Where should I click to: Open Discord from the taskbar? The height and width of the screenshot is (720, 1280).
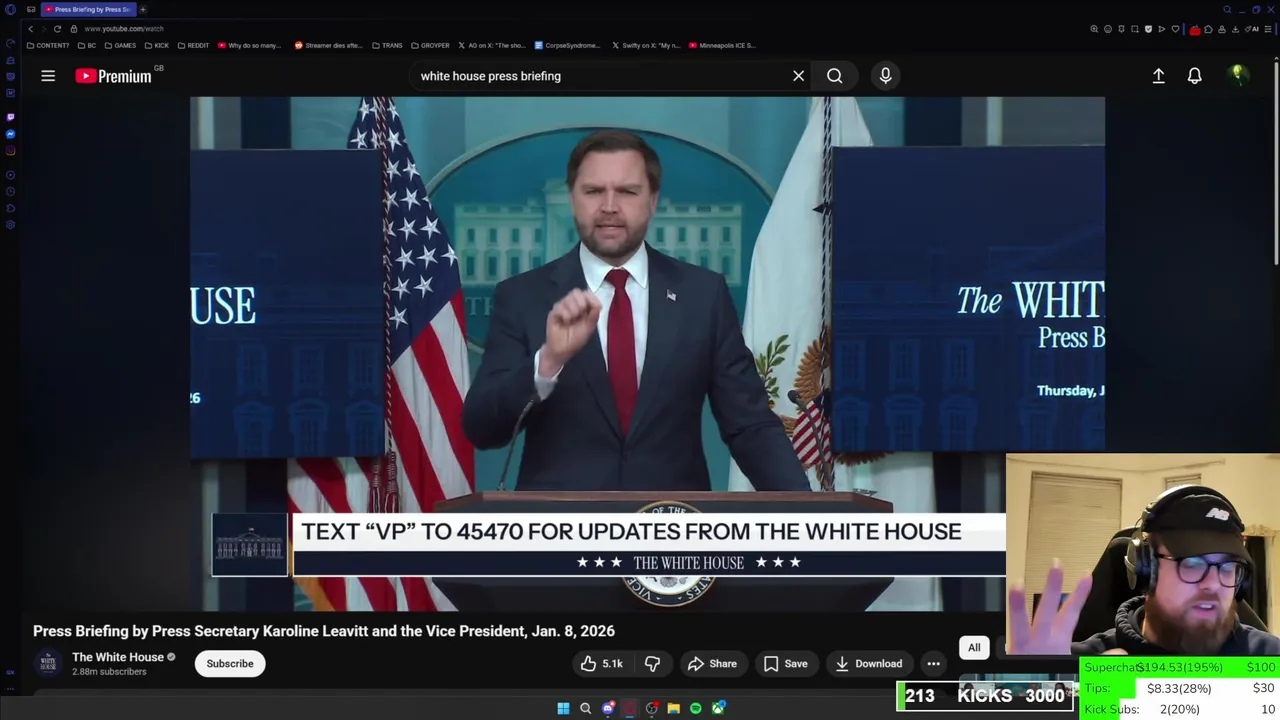coord(608,709)
